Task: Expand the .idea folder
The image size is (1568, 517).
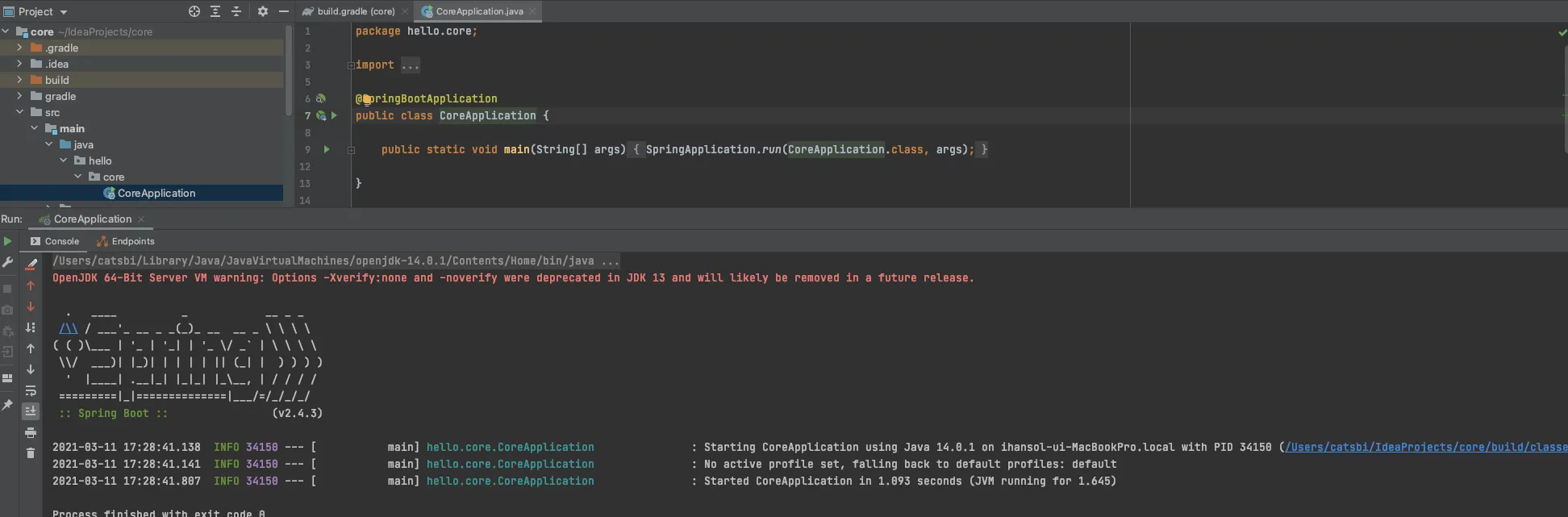Action: click(x=19, y=64)
